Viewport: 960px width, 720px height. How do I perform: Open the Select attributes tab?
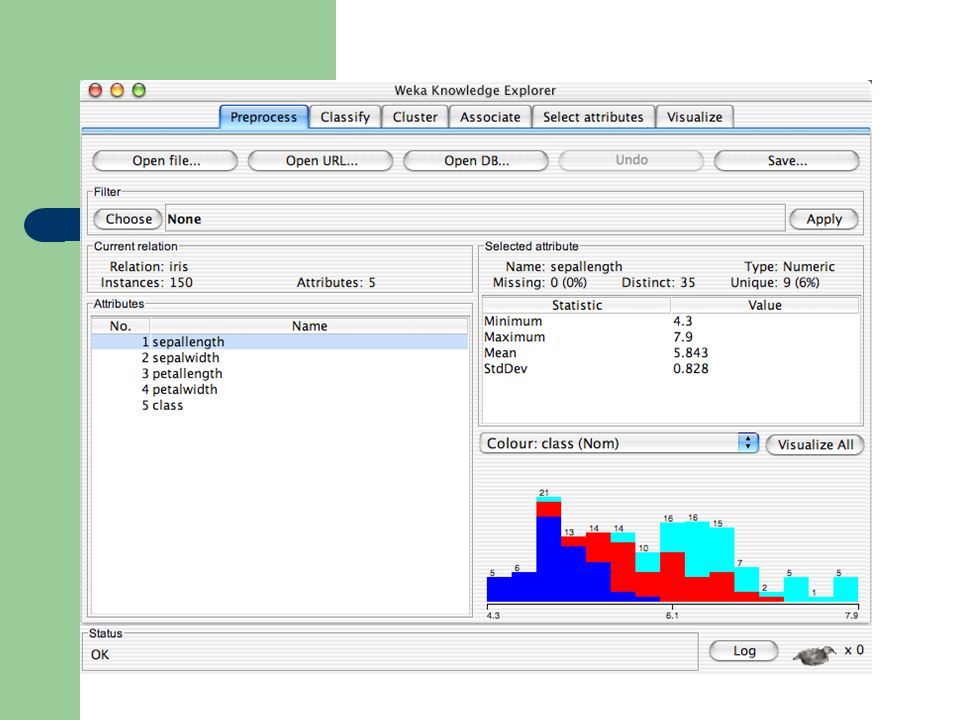coord(593,117)
